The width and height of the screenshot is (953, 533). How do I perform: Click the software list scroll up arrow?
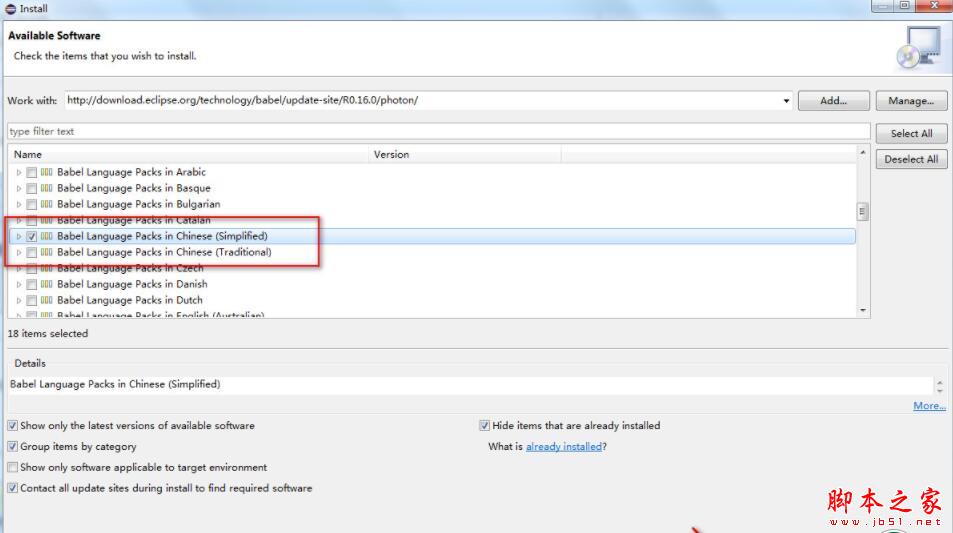tap(862, 152)
